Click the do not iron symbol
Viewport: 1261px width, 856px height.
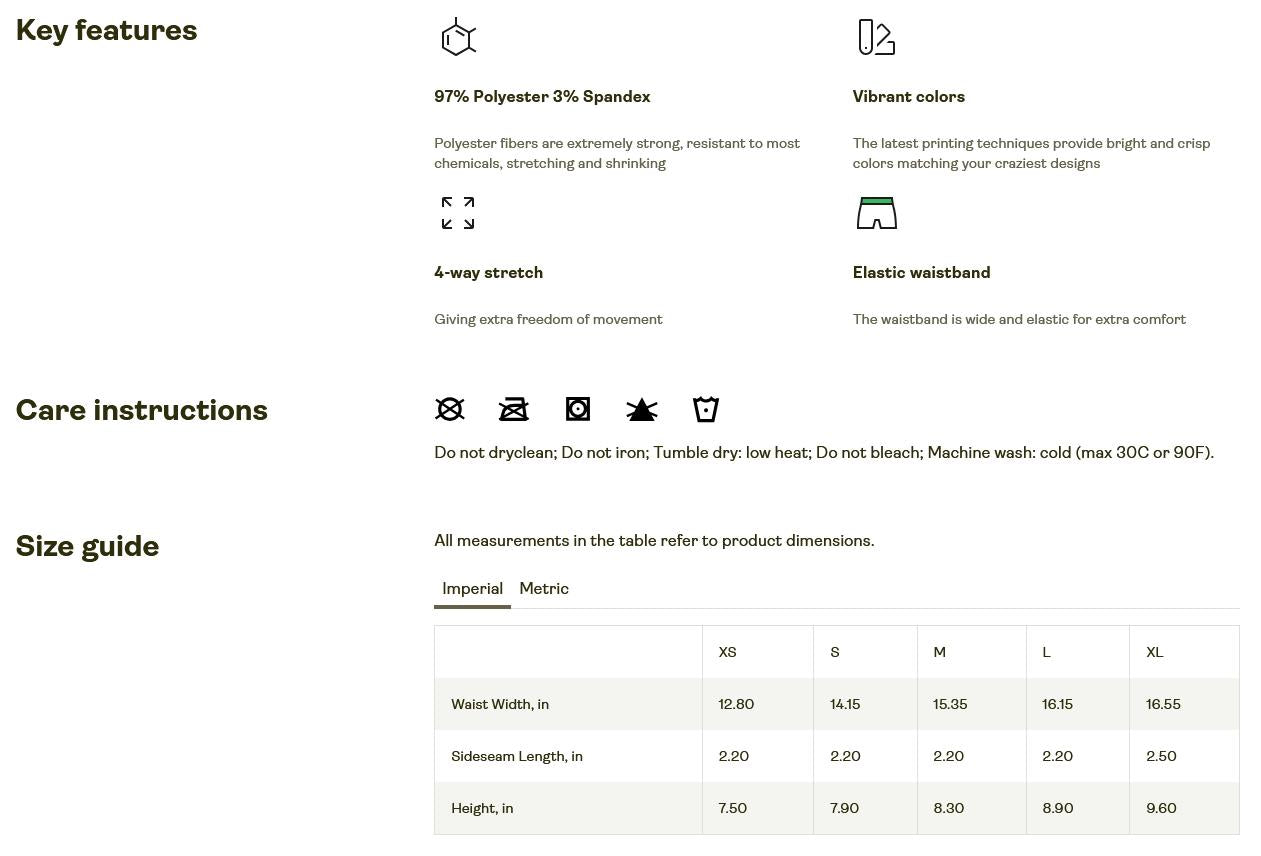tap(514, 409)
